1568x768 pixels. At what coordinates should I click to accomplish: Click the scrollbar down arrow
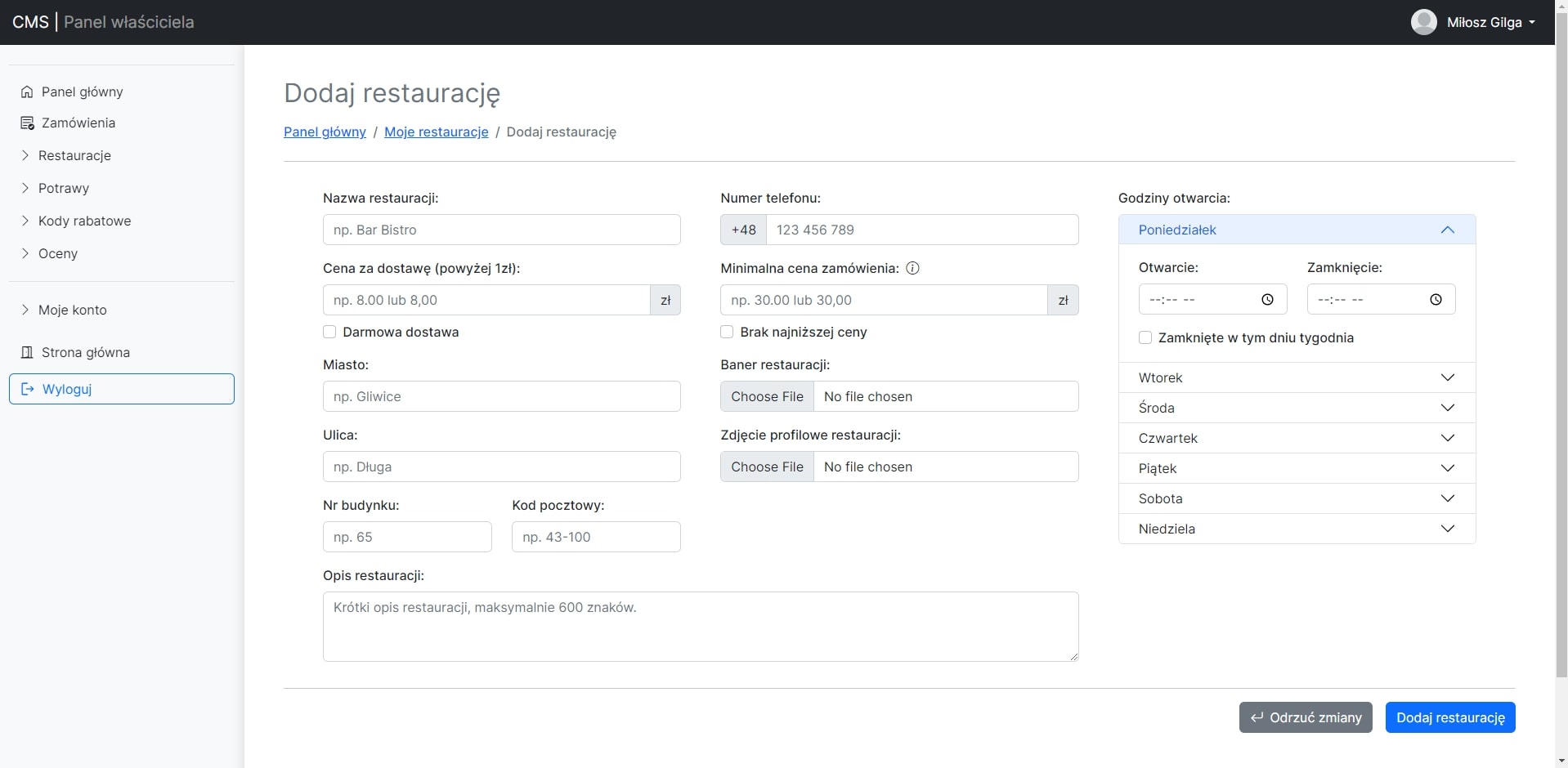tap(1561, 761)
